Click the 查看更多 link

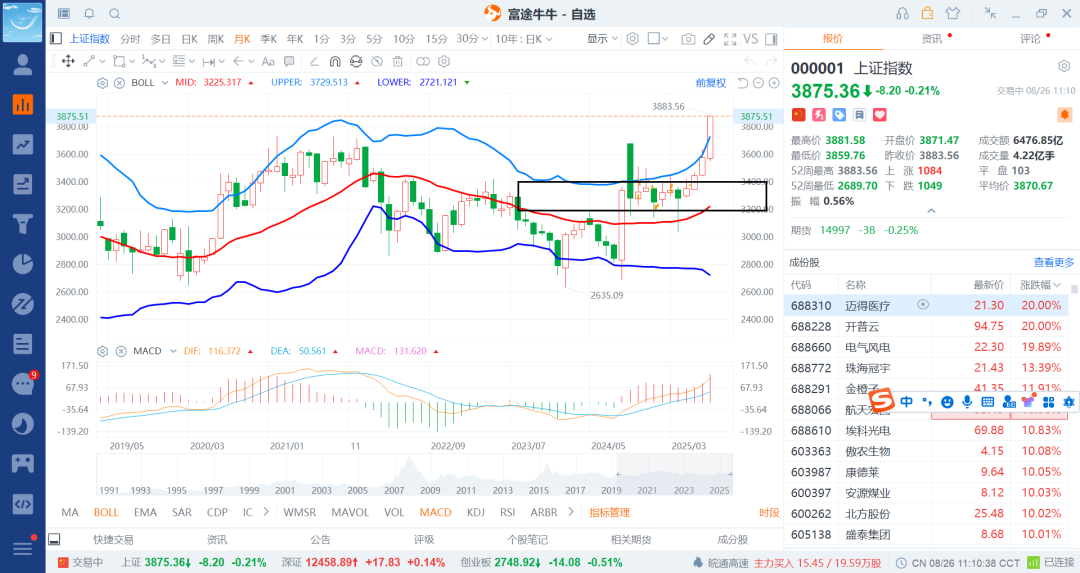tap(1054, 262)
